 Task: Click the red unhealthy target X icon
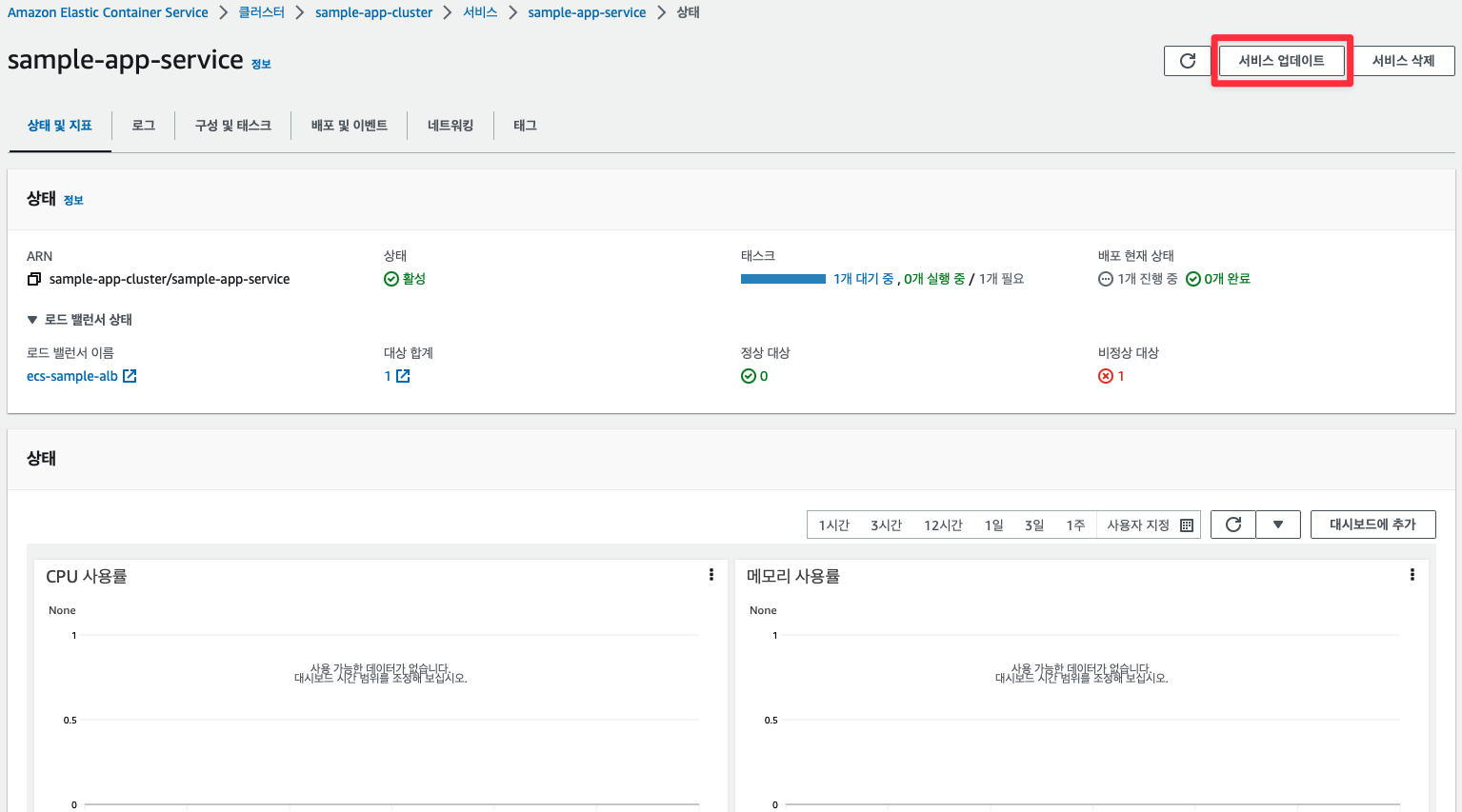coord(1106,376)
